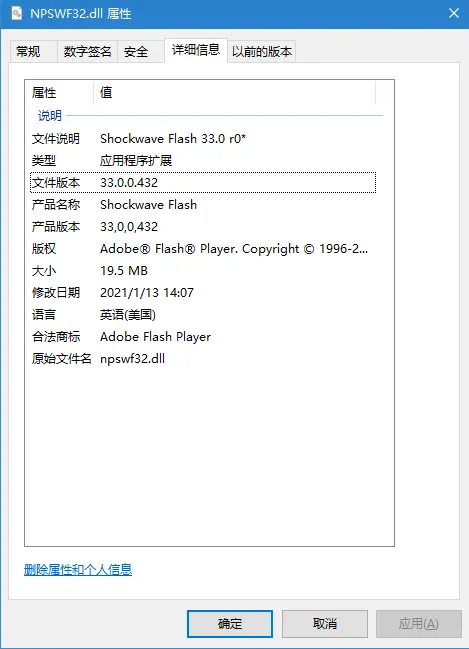Screen dimensions: 469x649
Task: Select the 合法商标 property label
Action: (x=56, y=337)
